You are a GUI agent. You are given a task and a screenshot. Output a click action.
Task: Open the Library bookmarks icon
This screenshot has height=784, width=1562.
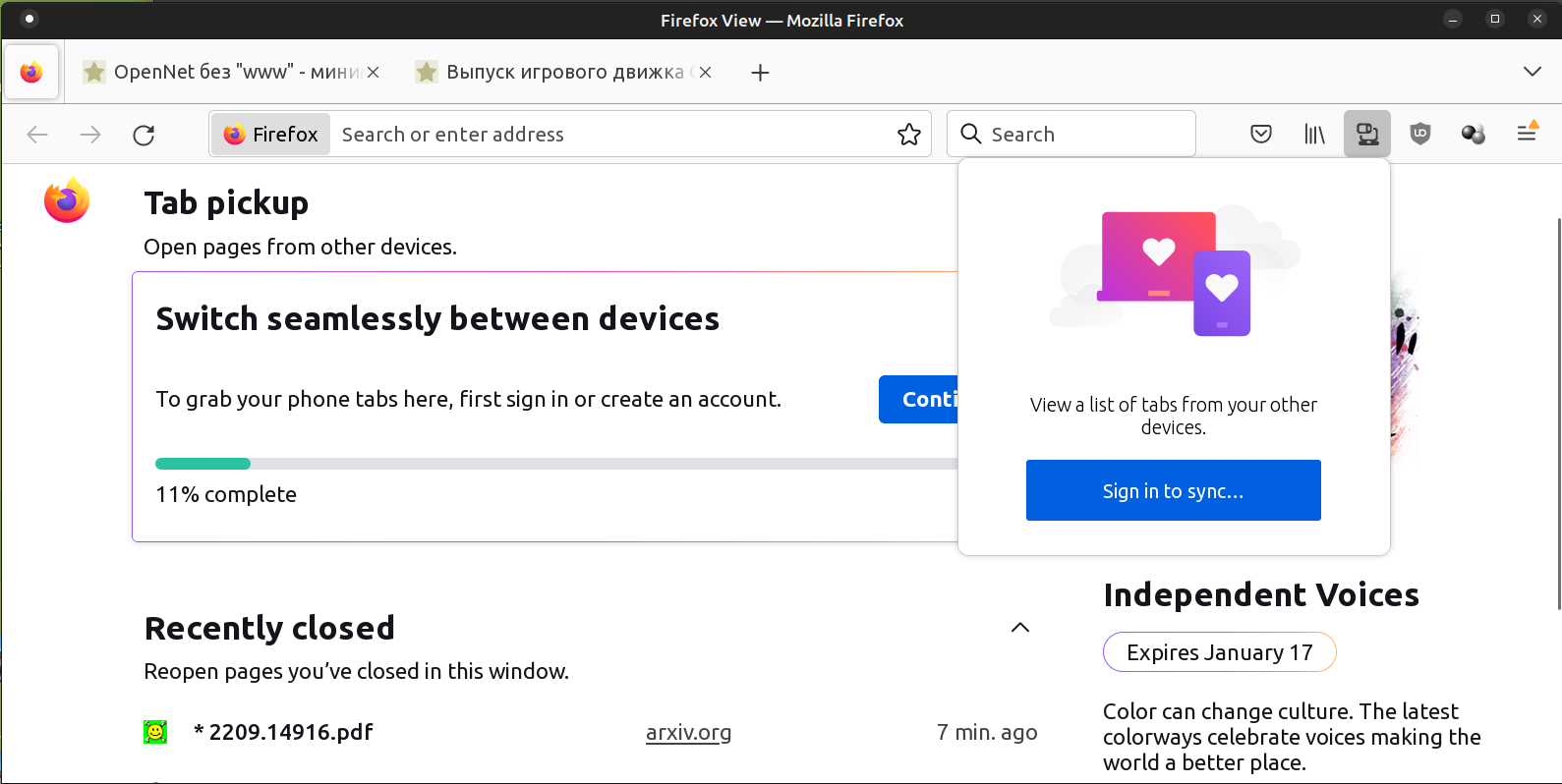click(1314, 134)
